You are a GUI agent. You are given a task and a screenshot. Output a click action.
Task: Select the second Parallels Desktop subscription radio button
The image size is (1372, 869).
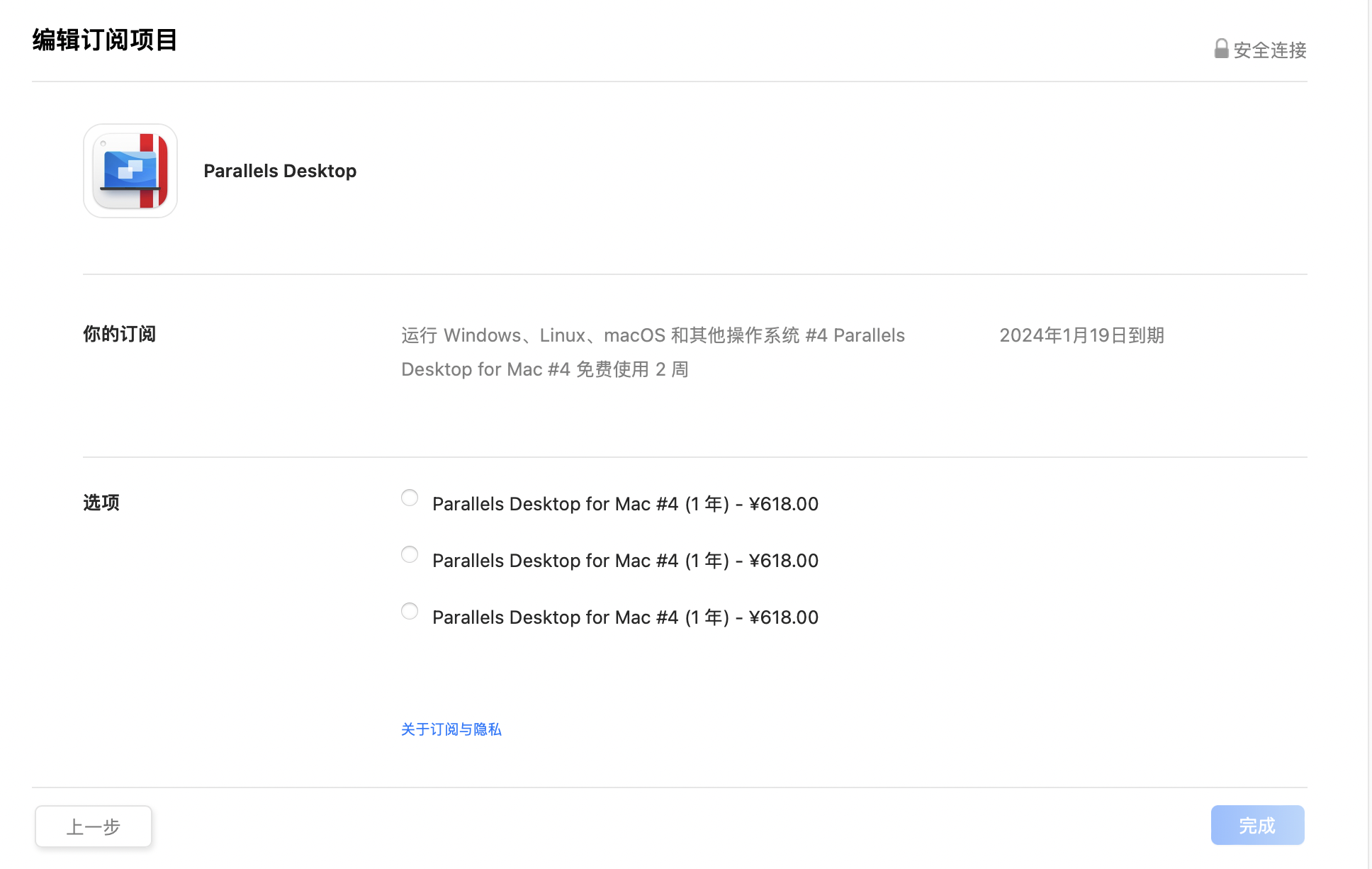[x=410, y=554]
